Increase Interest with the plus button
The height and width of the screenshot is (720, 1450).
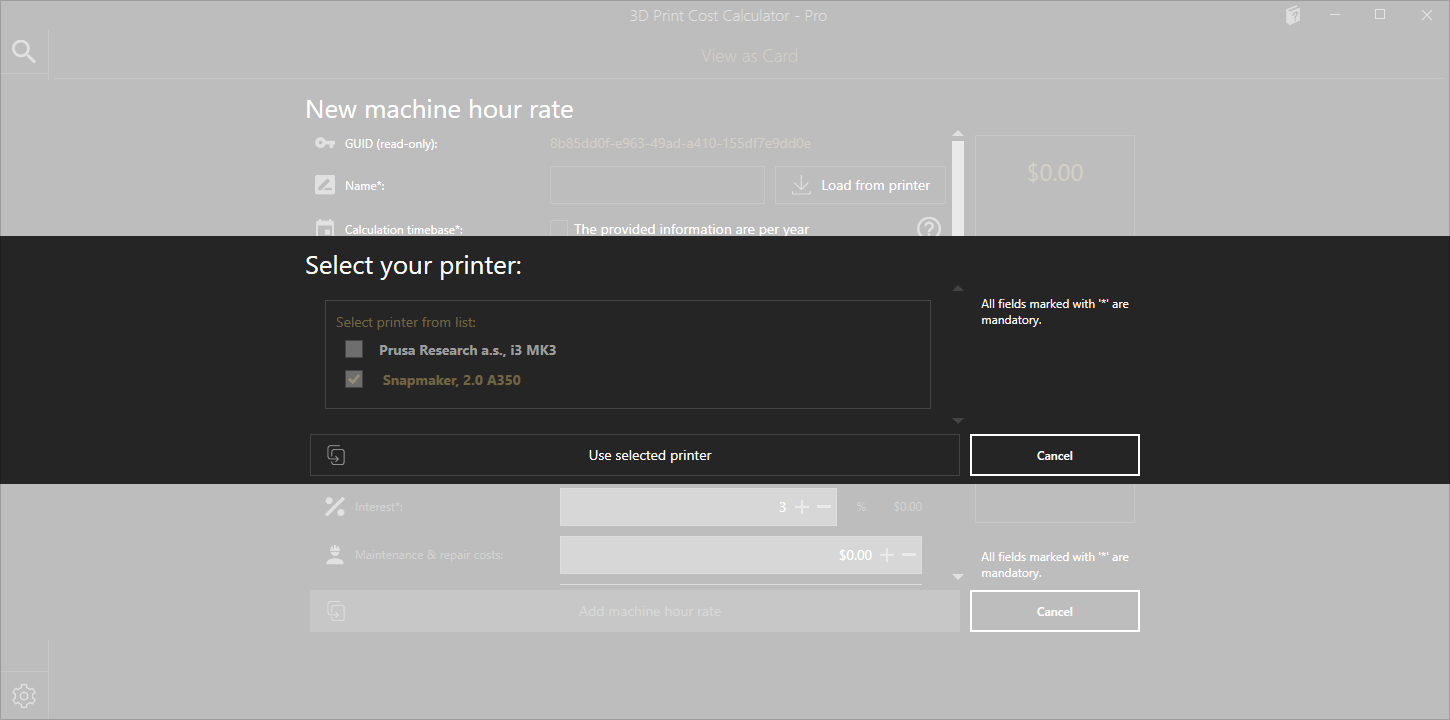point(802,507)
